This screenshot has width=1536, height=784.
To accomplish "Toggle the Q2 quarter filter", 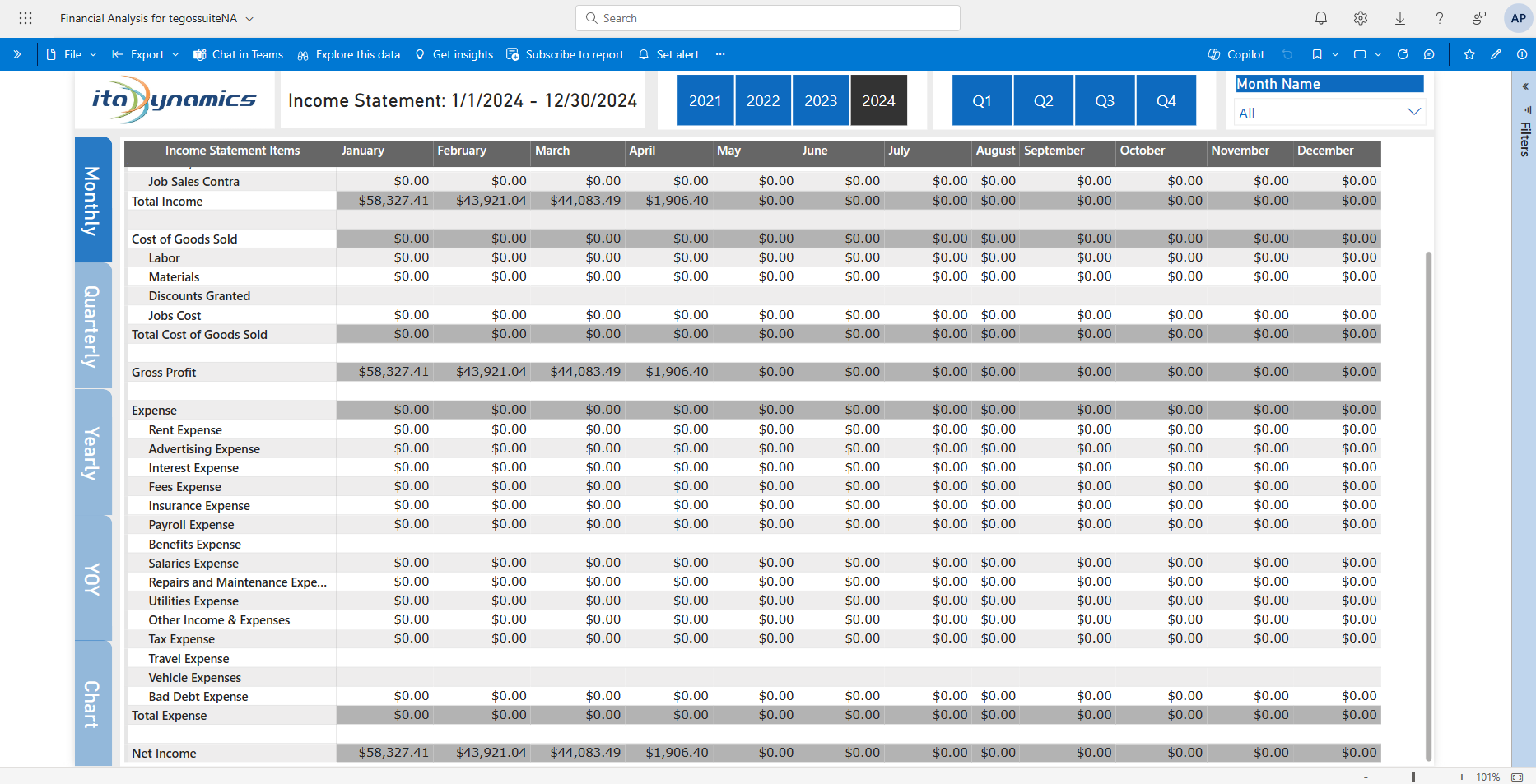I will (1043, 100).
